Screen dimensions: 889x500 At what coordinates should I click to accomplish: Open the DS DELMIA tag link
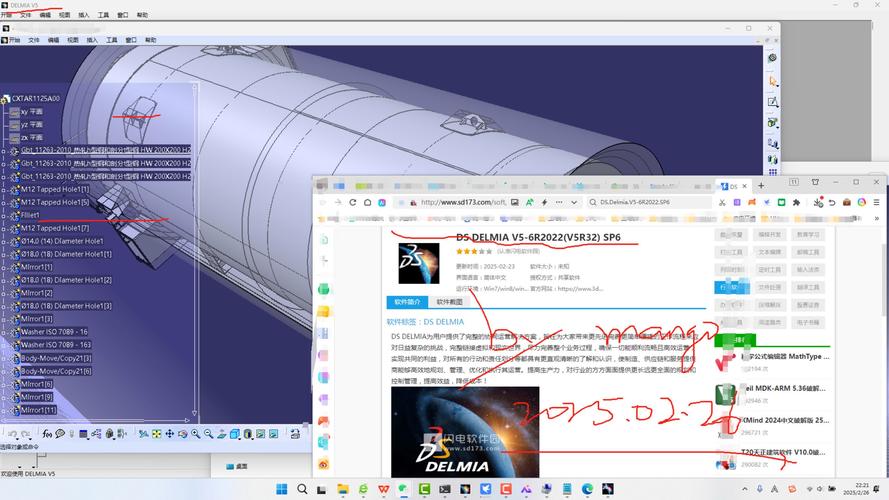(x=443, y=321)
